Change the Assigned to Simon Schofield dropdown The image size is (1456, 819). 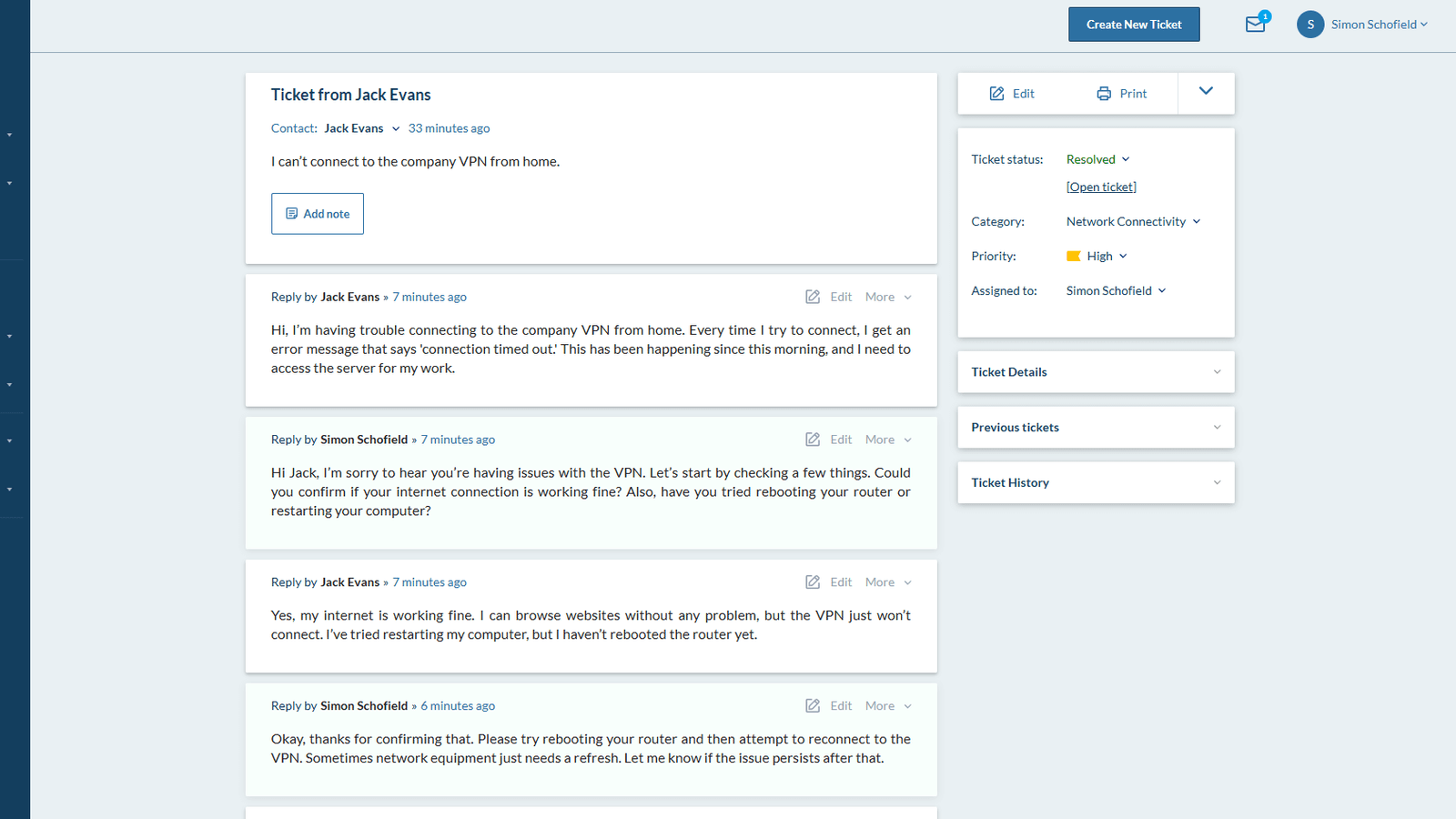1116,291
